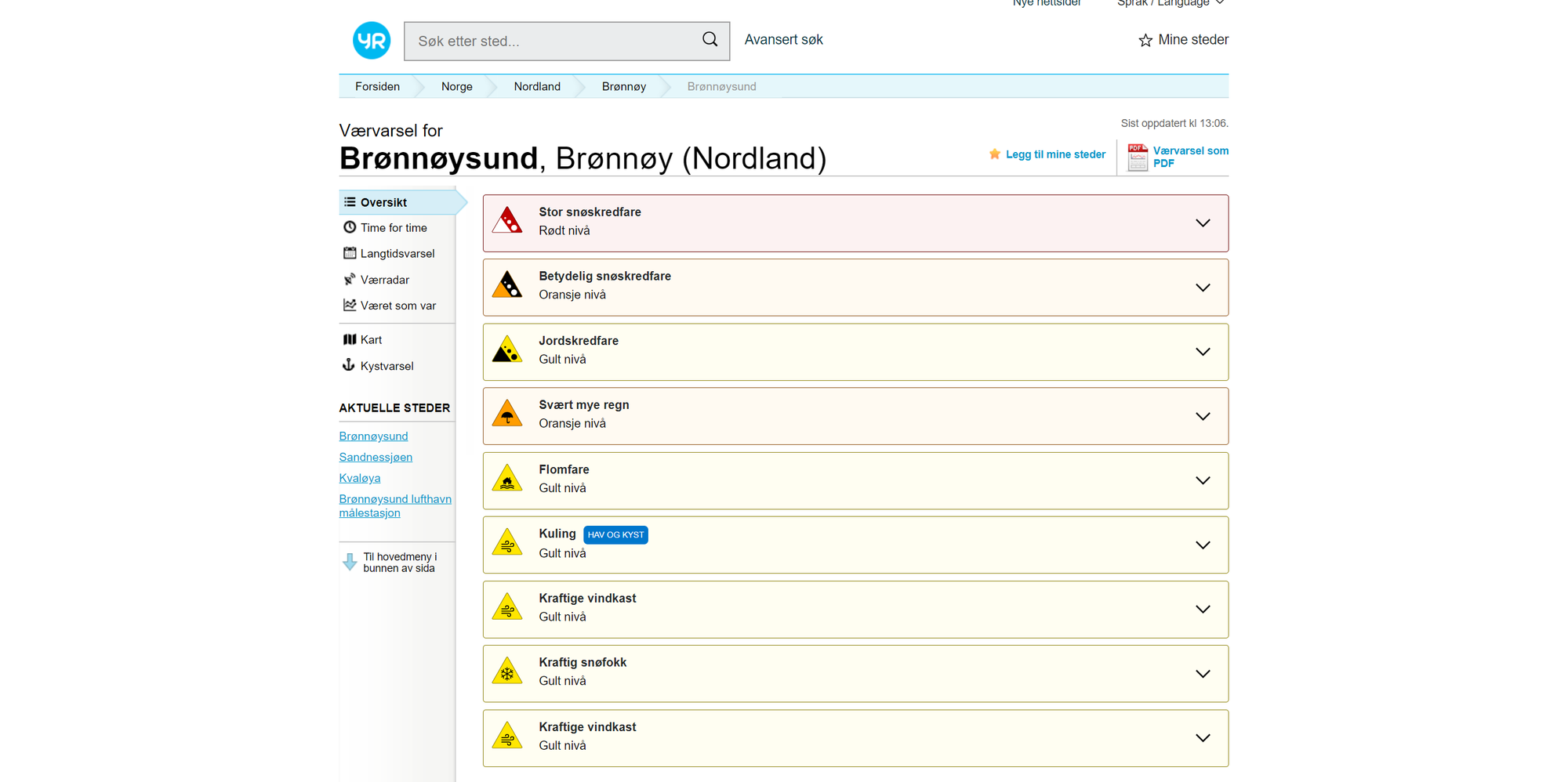Click the HAV OG KYST badge
The height and width of the screenshot is (782, 1568).
[x=615, y=535]
